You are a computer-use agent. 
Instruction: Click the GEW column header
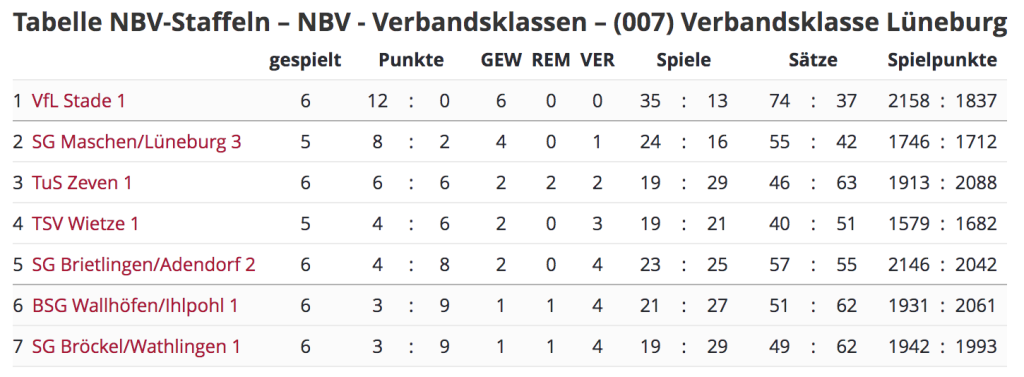click(502, 60)
